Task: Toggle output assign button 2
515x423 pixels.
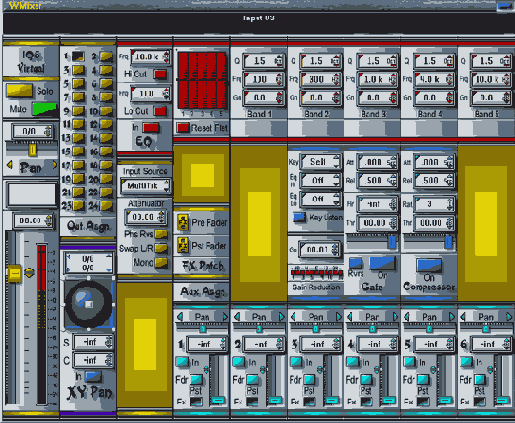Action: pyautogui.click(x=106, y=56)
